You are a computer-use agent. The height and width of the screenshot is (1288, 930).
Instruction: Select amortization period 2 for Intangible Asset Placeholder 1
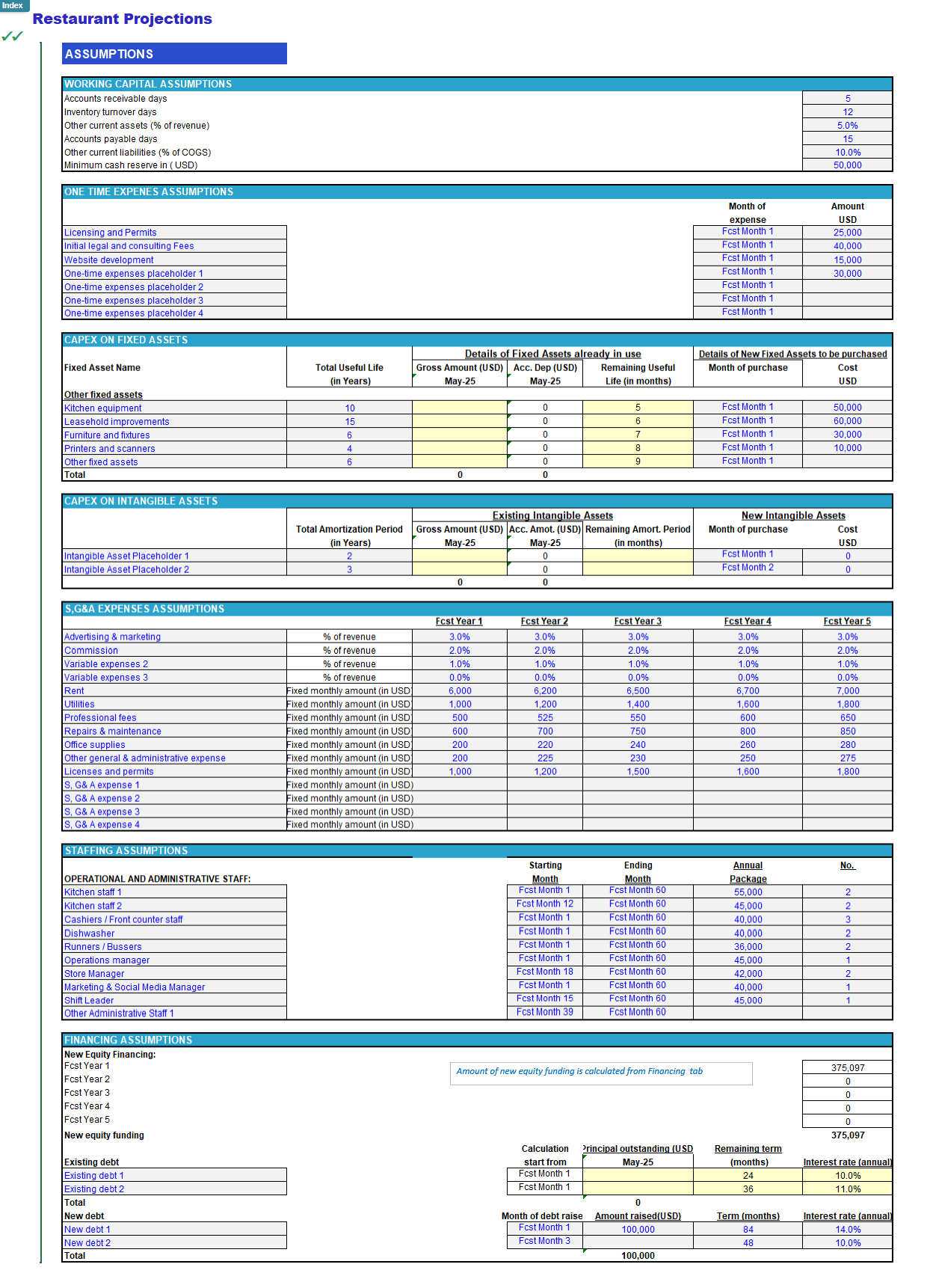349,556
